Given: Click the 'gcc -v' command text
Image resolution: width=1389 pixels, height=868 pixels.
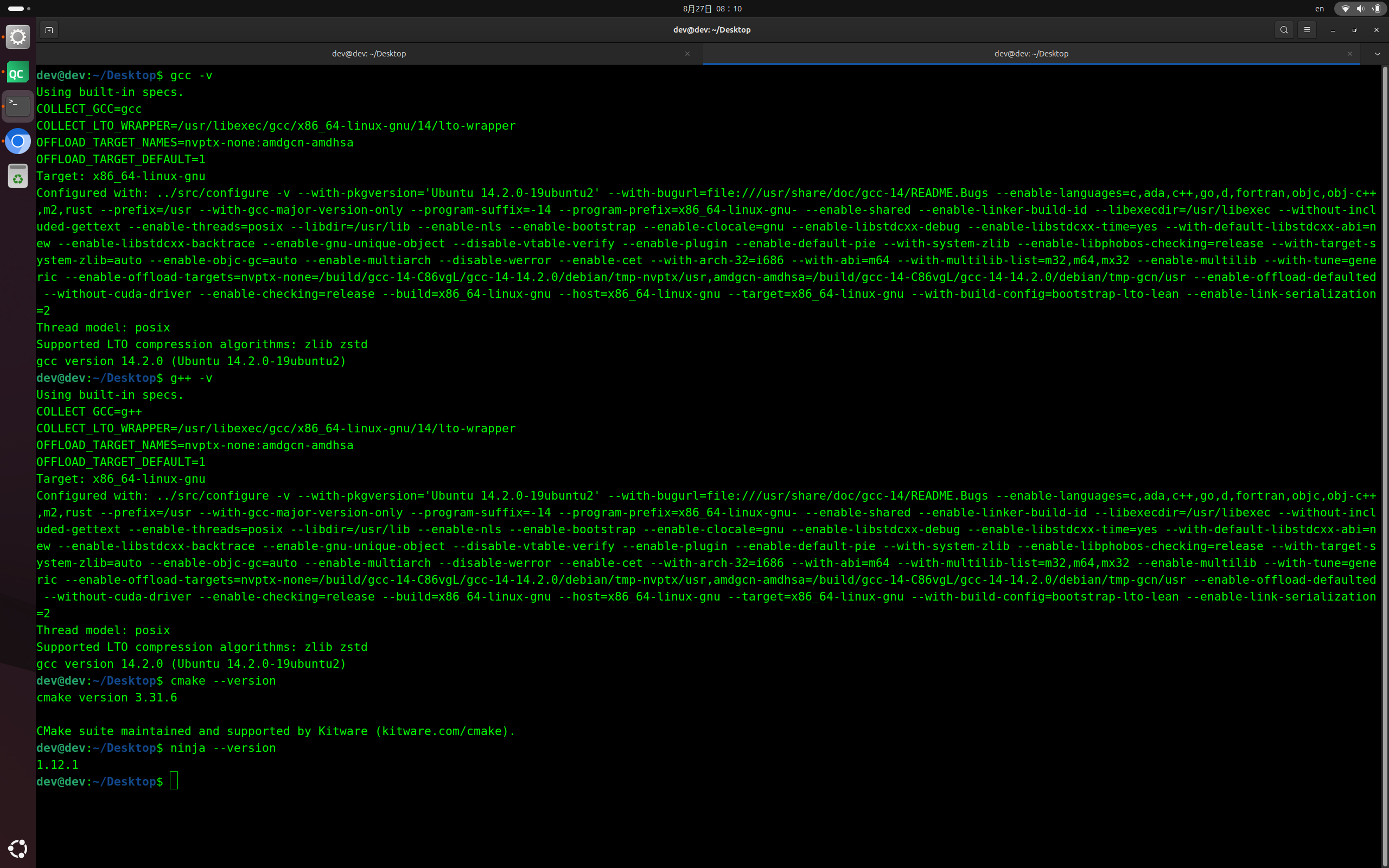Looking at the screenshot, I should click(x=191, y=75).
